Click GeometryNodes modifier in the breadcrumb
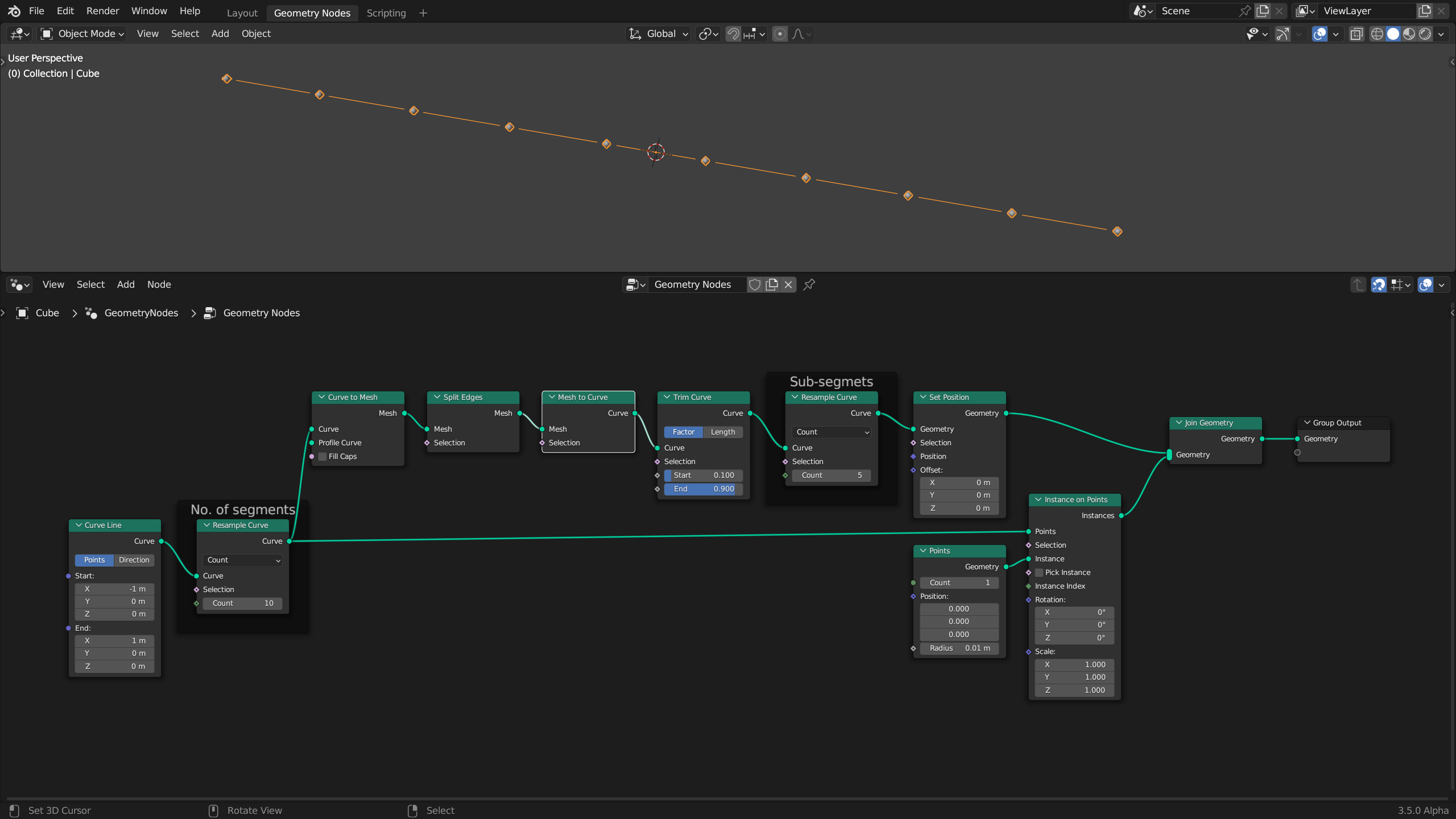 [x=141, y=313]
